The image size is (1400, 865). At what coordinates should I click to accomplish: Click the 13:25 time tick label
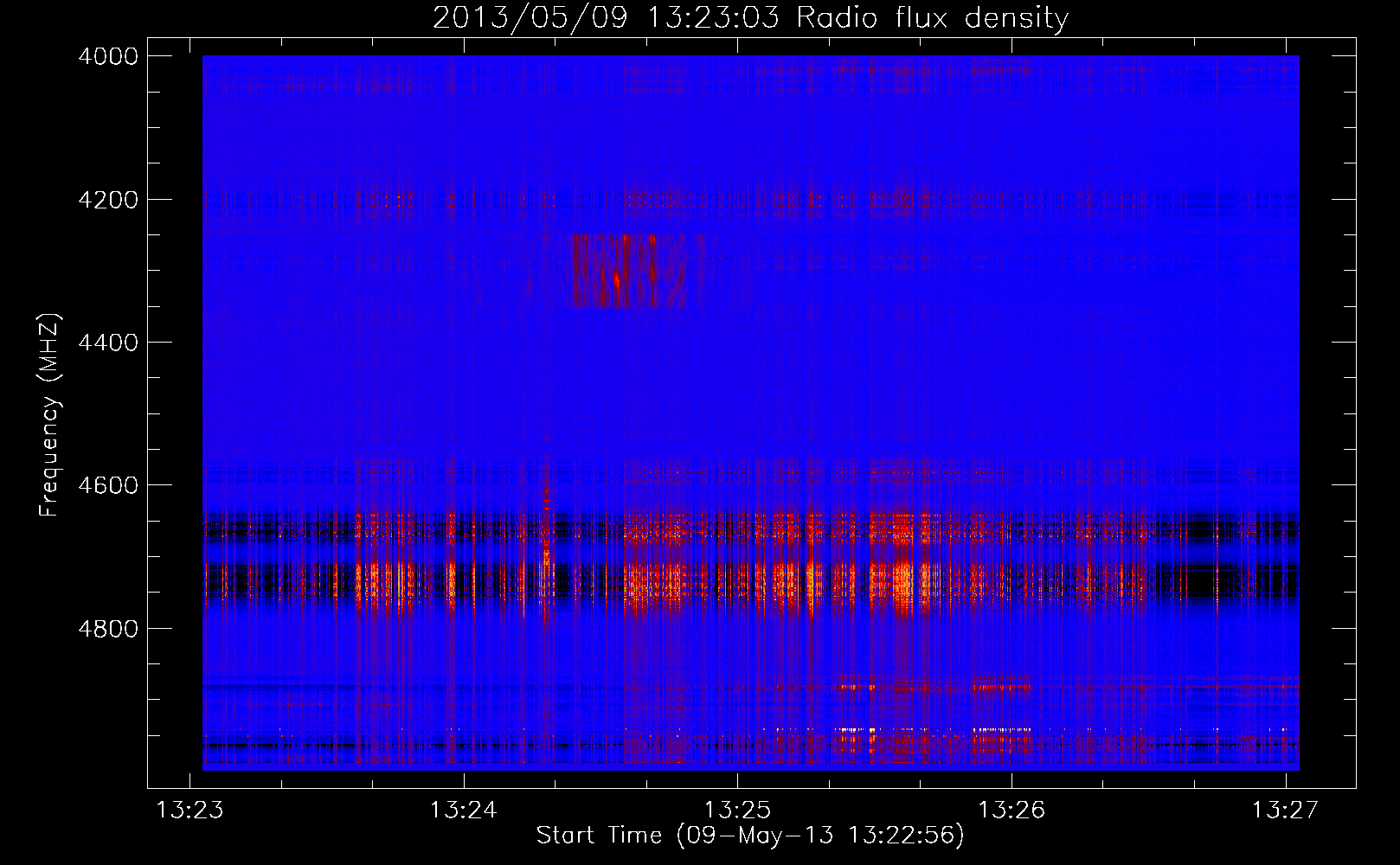[x=737, y=811]
